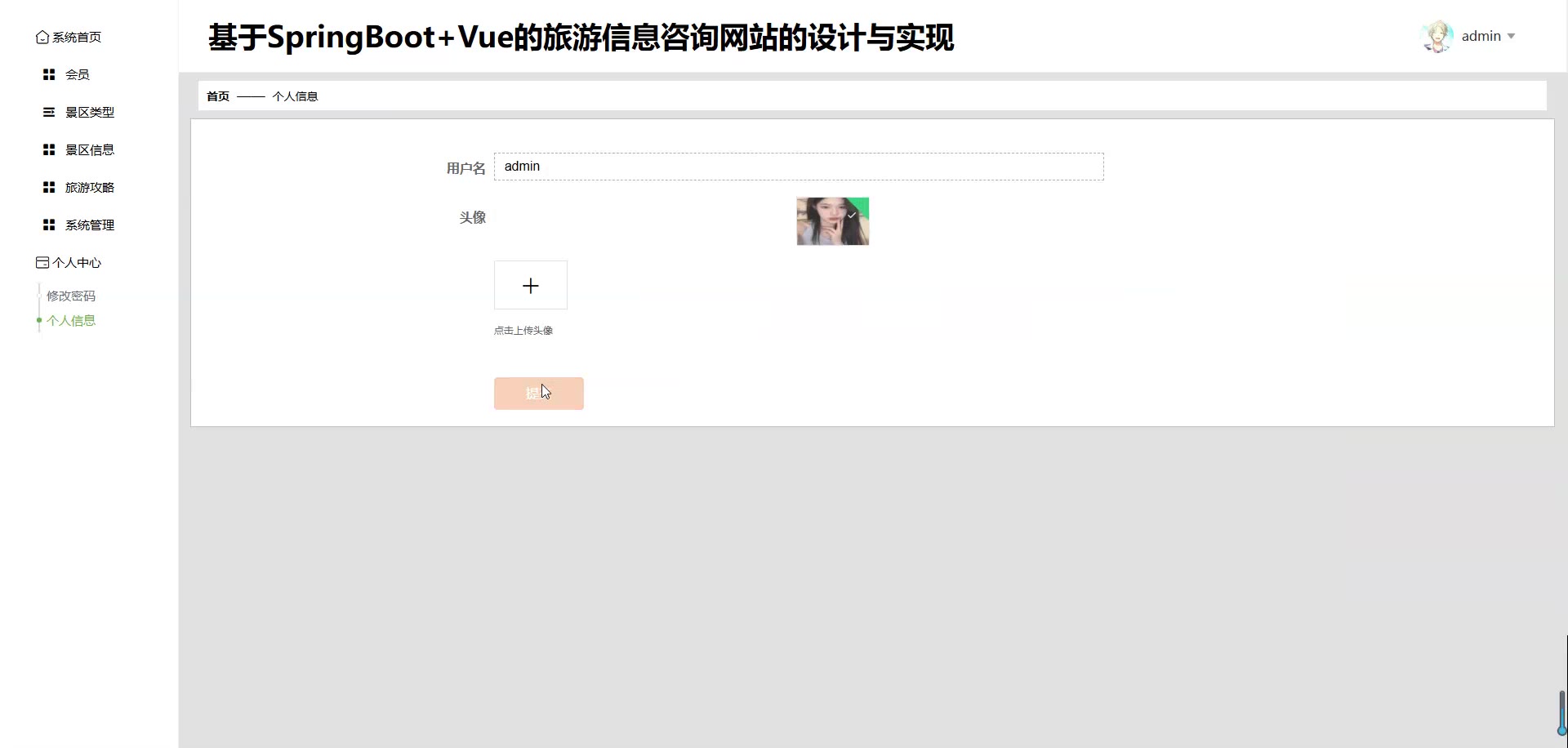Click the 个人信息 breadcrumb text

(295, 96)
